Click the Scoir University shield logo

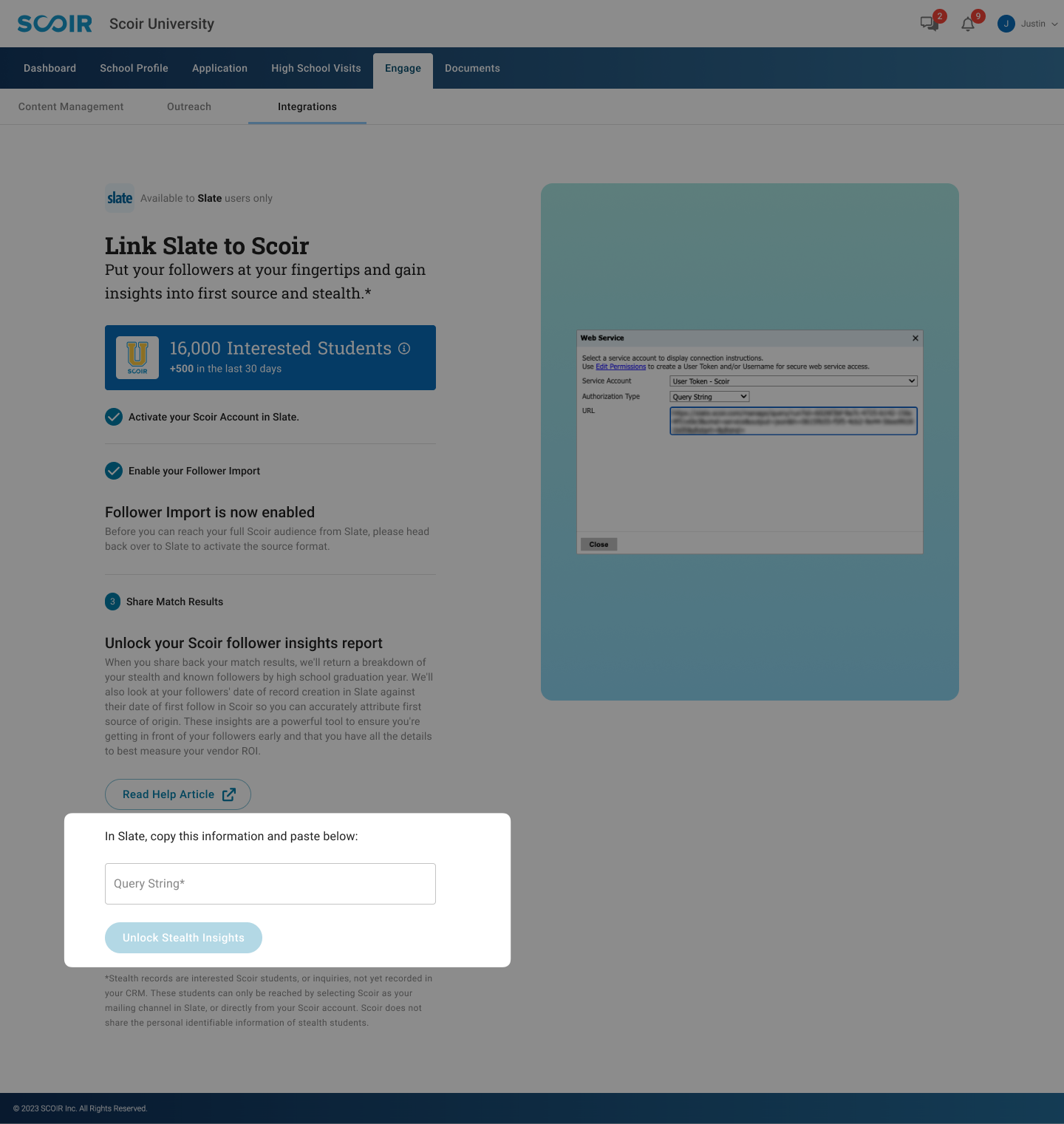pos(137,358)
